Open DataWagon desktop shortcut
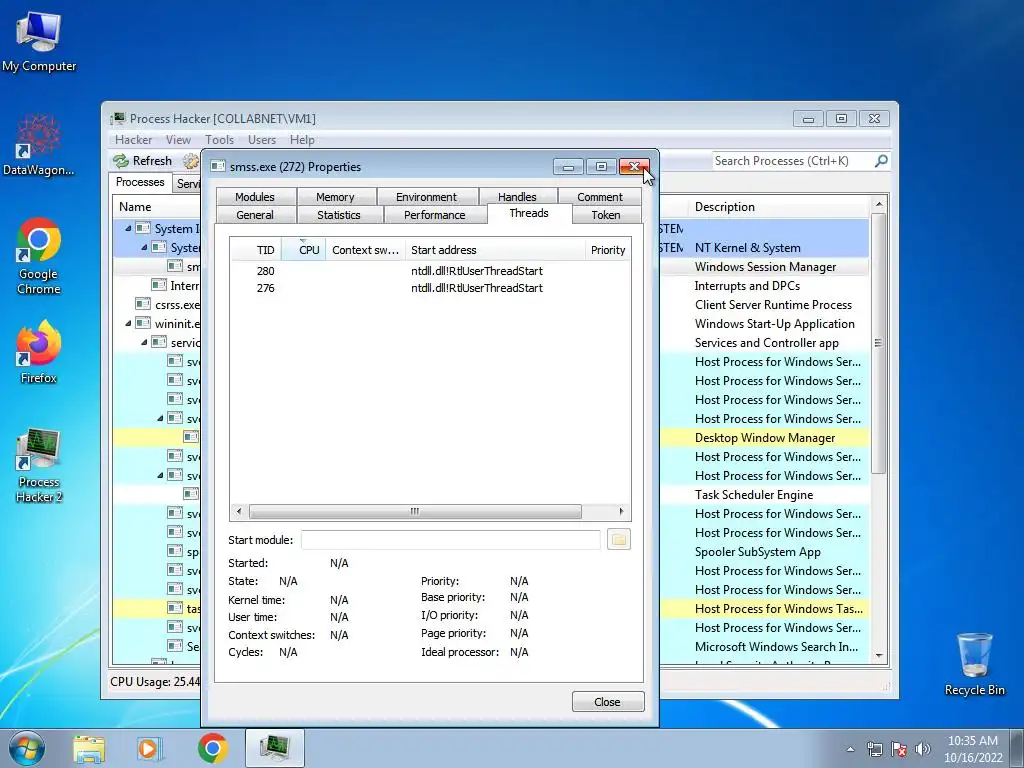This screenshot has width=1024, height=768. pos(38,145)
